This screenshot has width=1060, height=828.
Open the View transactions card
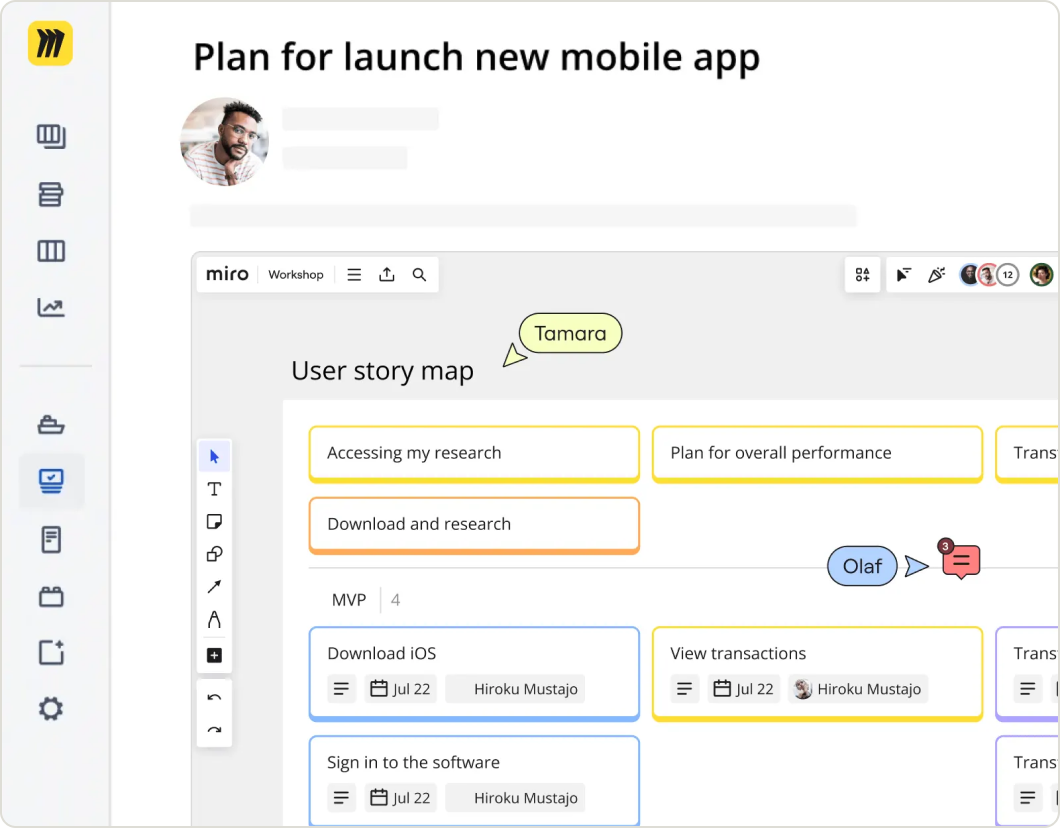coord(817,673)
